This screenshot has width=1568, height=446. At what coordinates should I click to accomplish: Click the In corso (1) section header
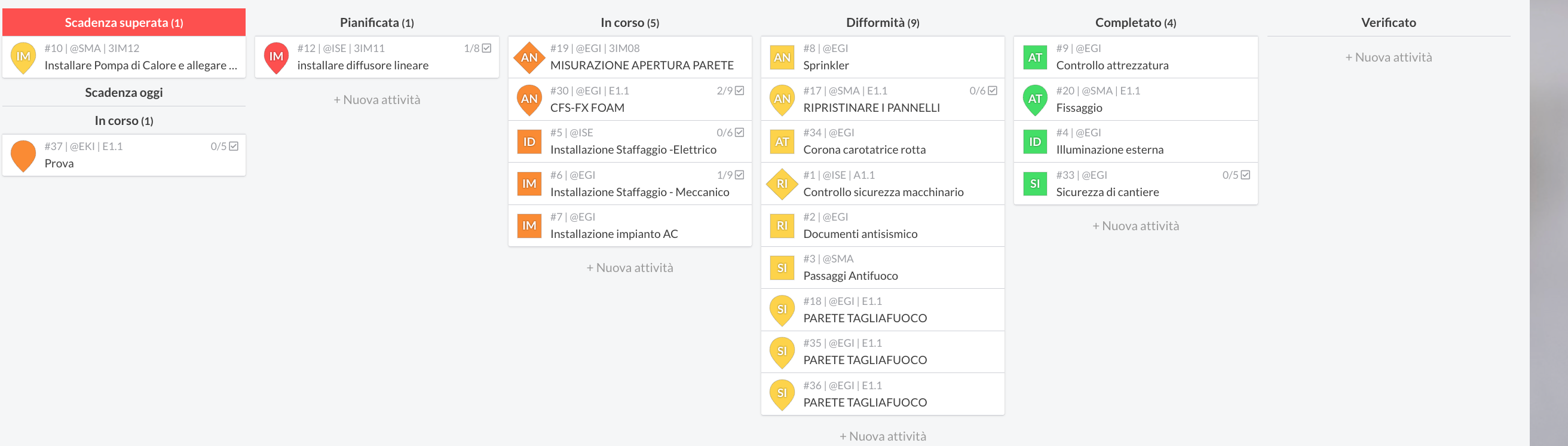coord(124,121)
